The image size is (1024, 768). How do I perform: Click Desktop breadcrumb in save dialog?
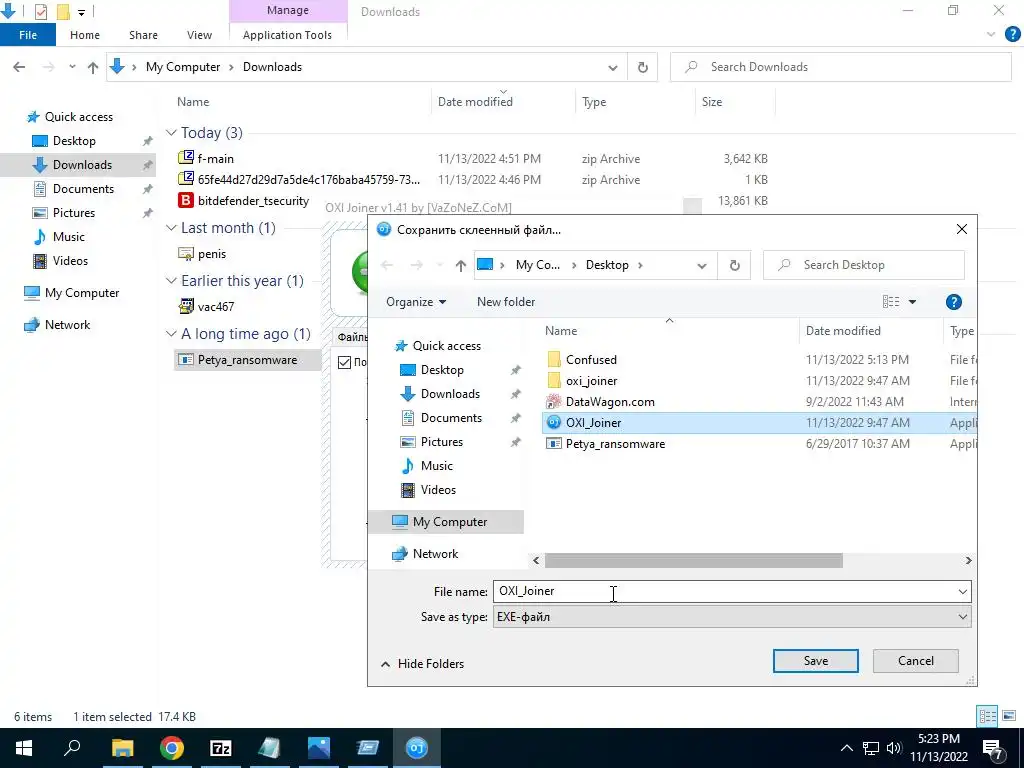coord(607,265)
